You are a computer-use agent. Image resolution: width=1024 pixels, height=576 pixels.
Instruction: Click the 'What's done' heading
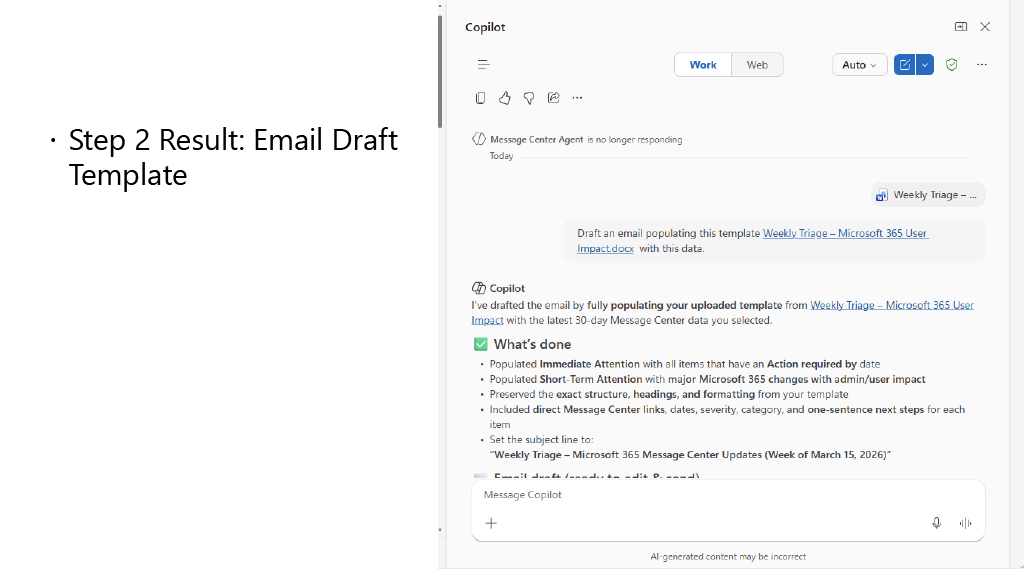tap(532, 344)
